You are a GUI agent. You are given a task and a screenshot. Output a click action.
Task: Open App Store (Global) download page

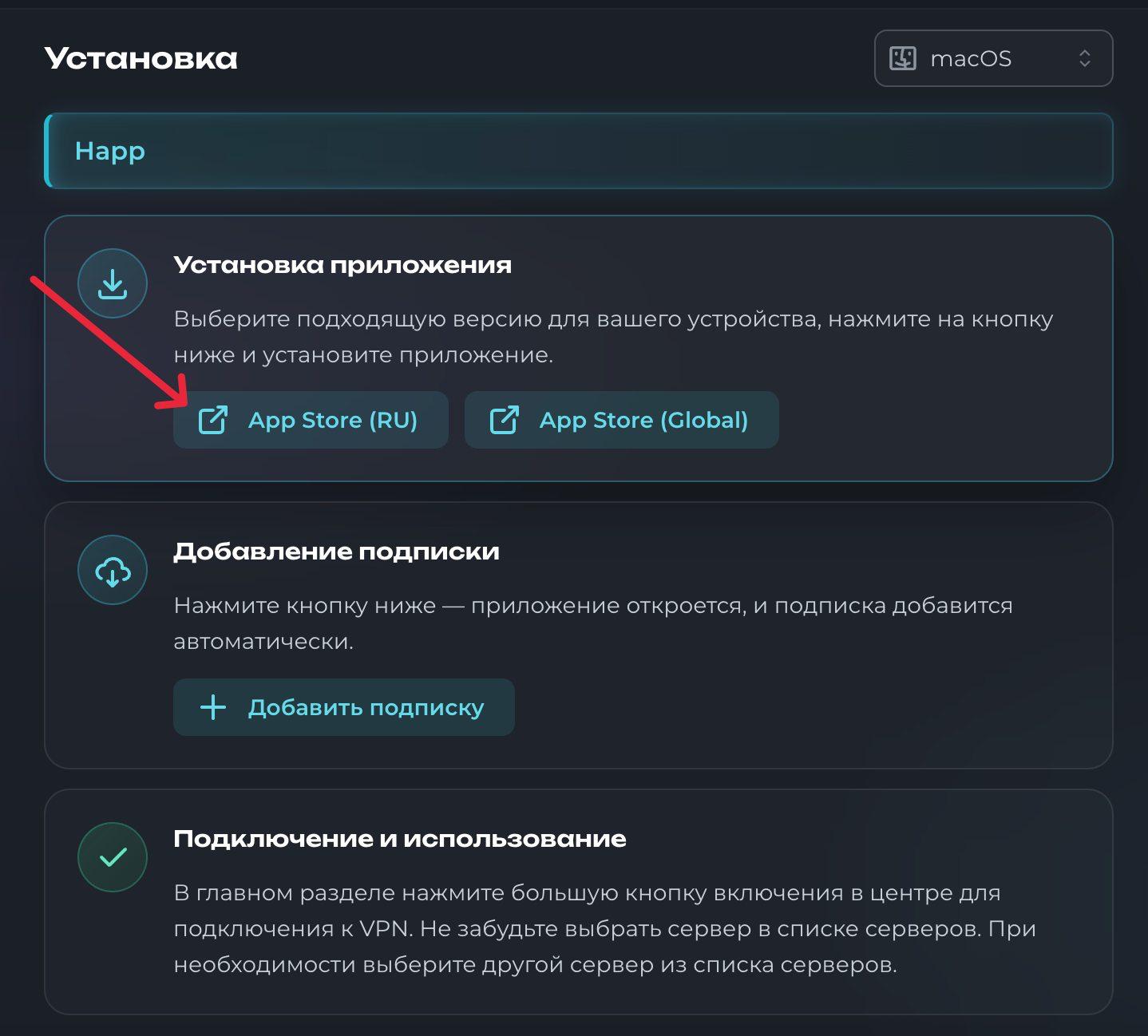[622, 419]
